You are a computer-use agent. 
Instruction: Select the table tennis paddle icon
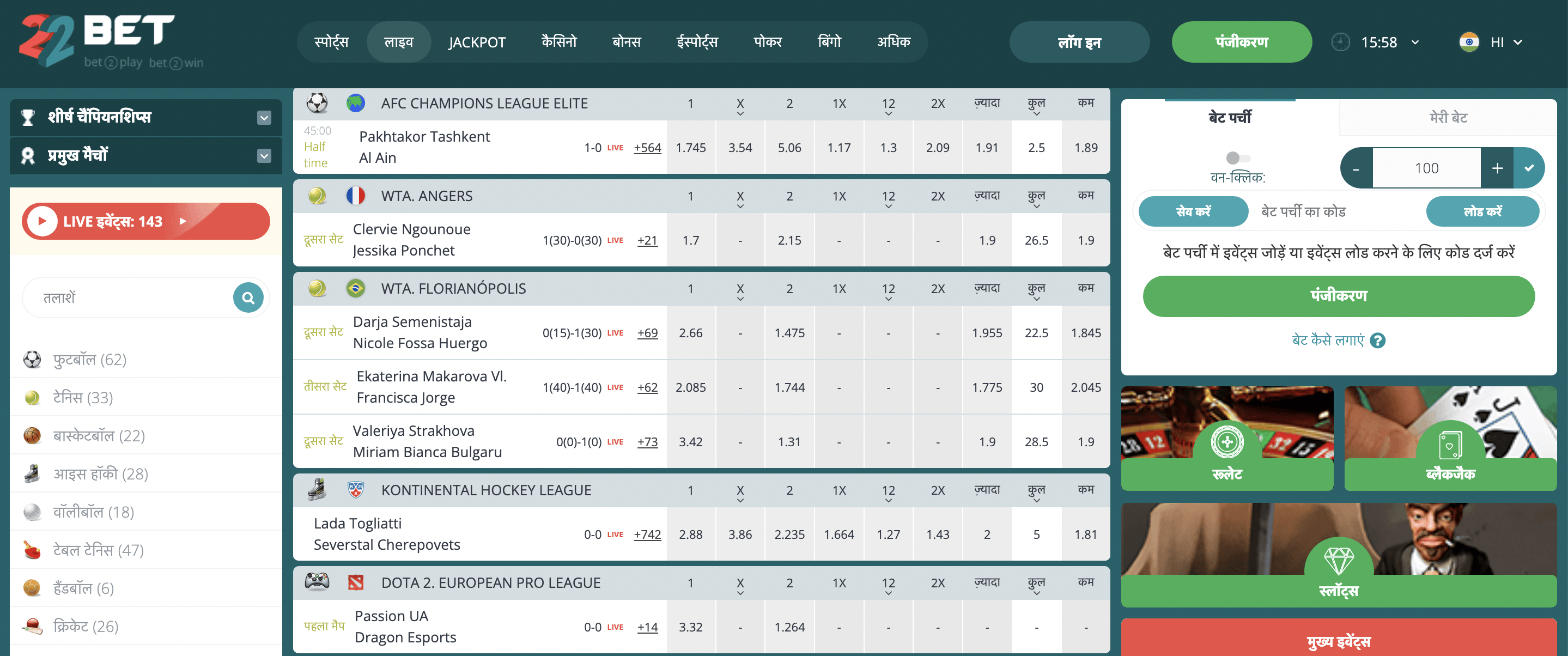pos(32,550)
